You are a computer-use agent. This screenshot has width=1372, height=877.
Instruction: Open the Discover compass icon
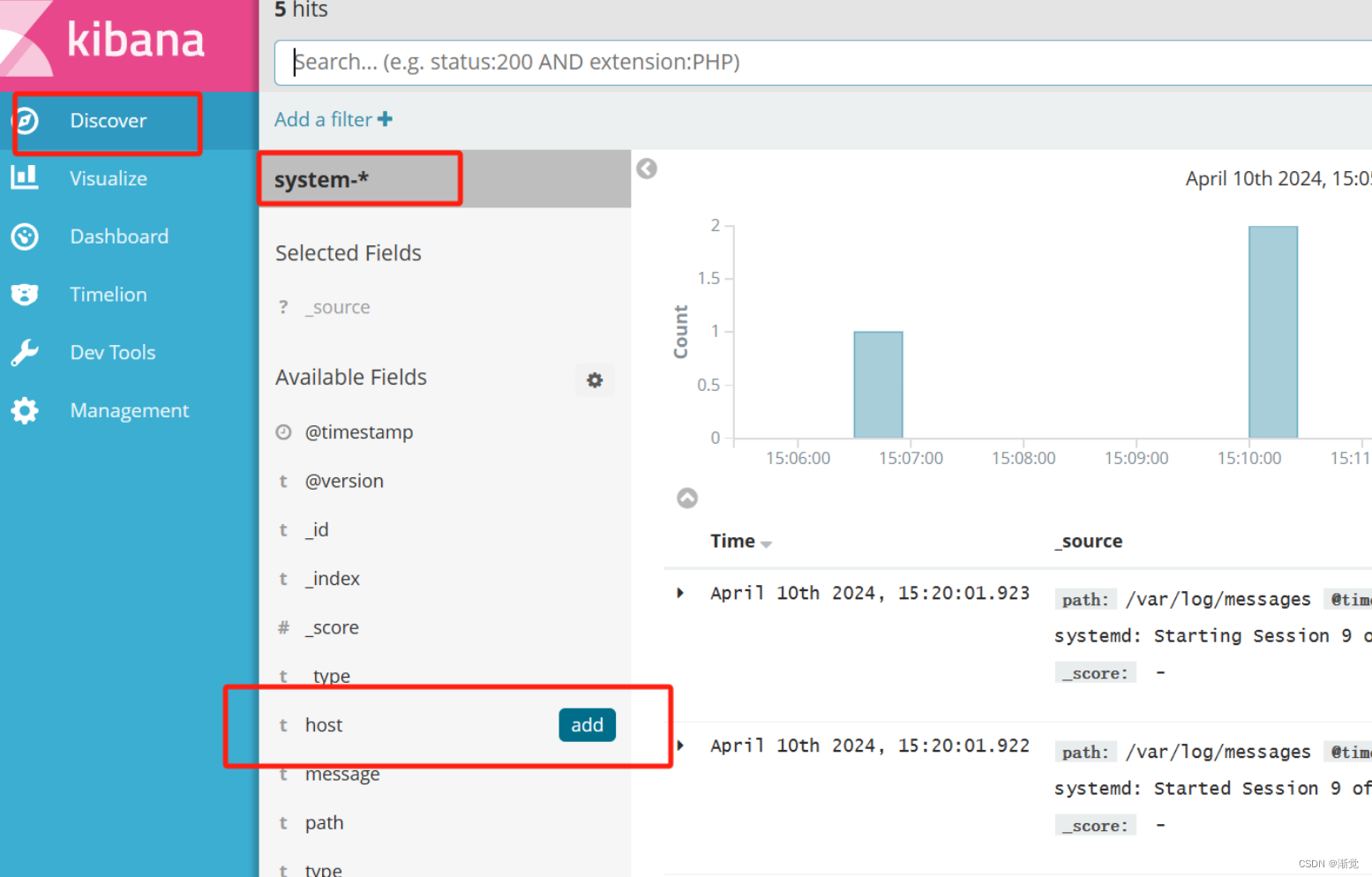click(x=26, y=120)
